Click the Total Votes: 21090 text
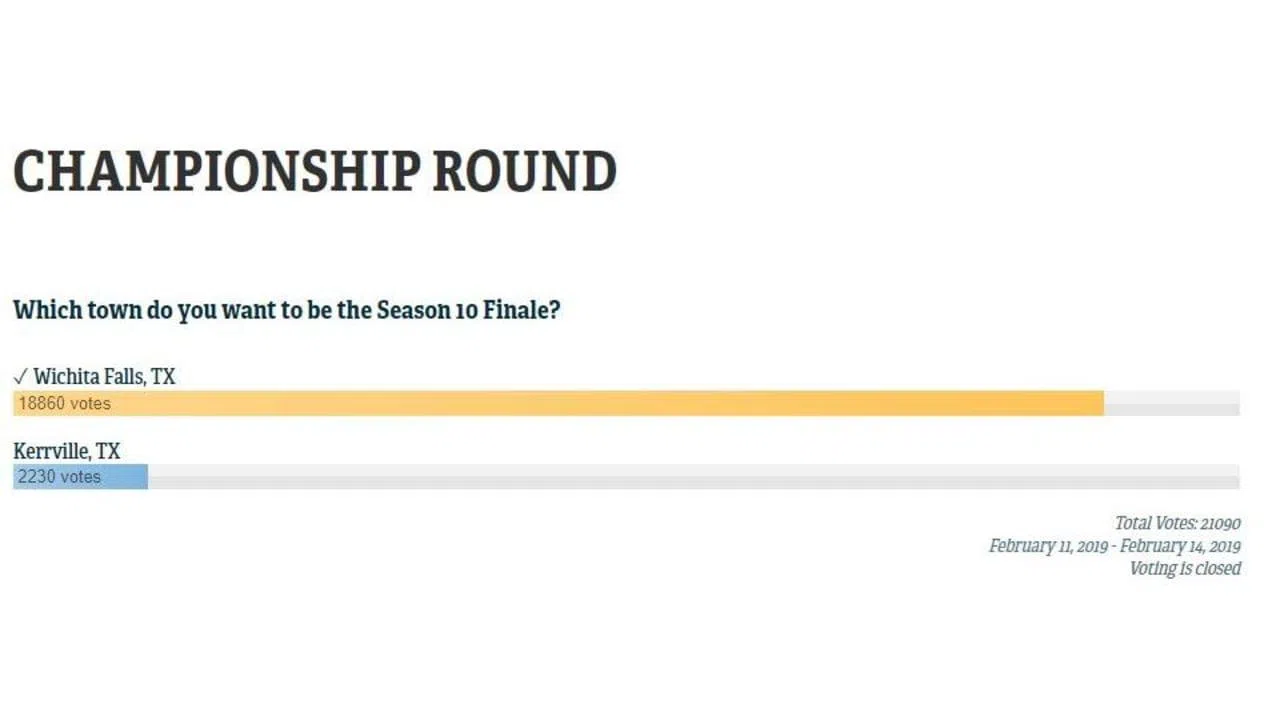 click(1178, 523)
